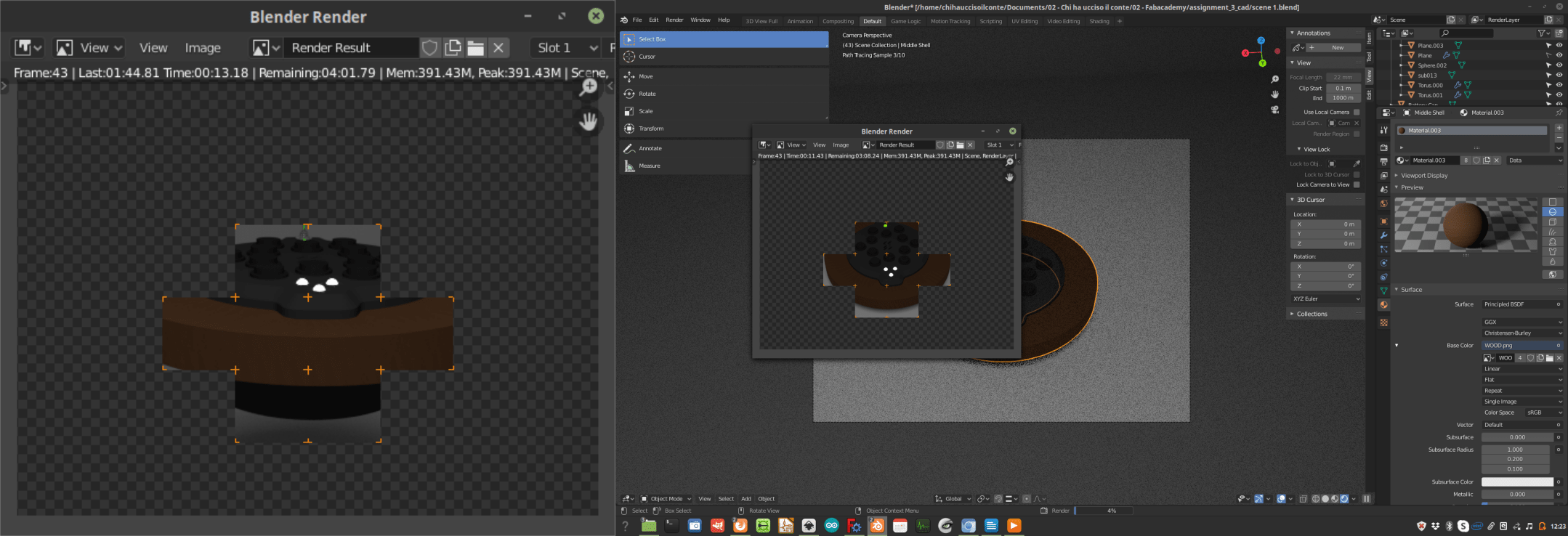Open Image menu in large render window
The height and width of the screenshot is (536, 1568).
tap(203, 48)
